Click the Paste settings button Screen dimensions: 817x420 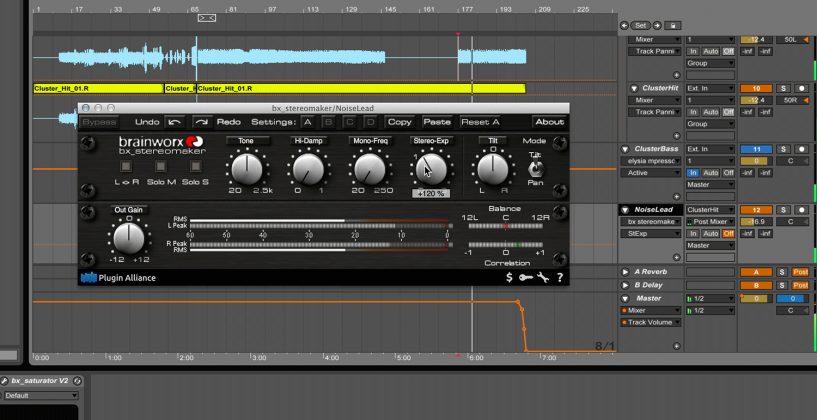coord(437,122)
